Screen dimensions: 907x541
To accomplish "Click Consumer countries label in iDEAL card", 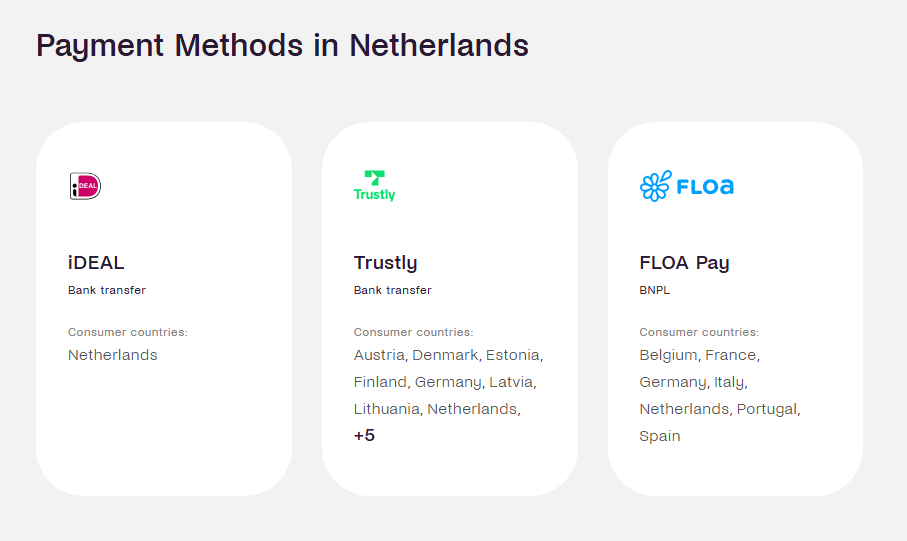I will tap(128, 332).
